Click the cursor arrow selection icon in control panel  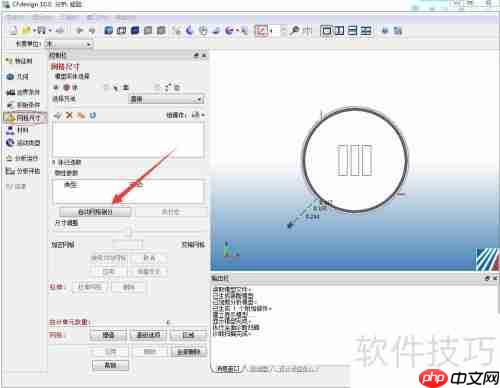click(x=115, y=88)
